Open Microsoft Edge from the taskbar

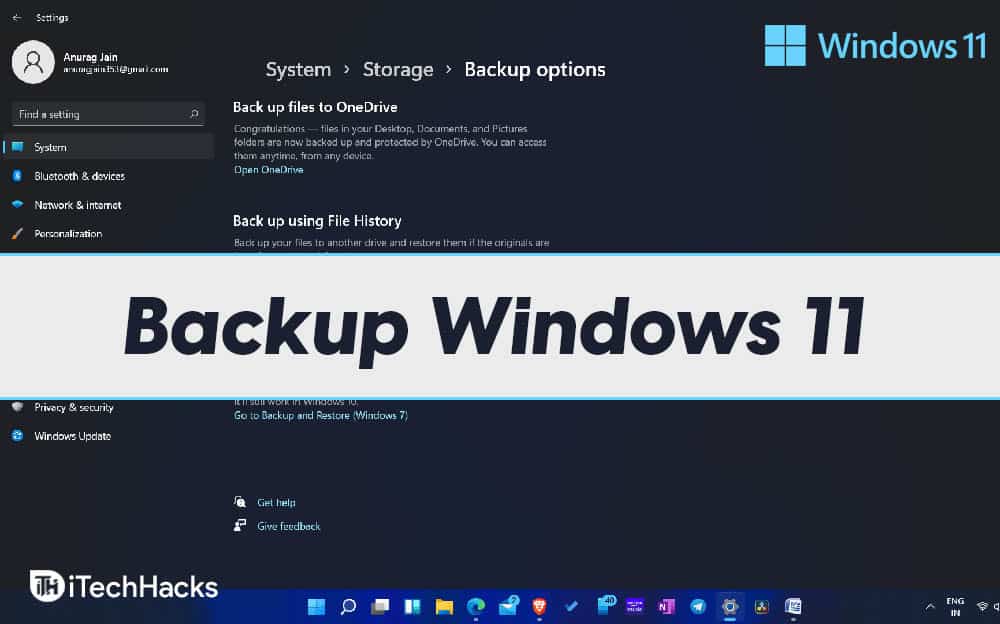[476, 606]
